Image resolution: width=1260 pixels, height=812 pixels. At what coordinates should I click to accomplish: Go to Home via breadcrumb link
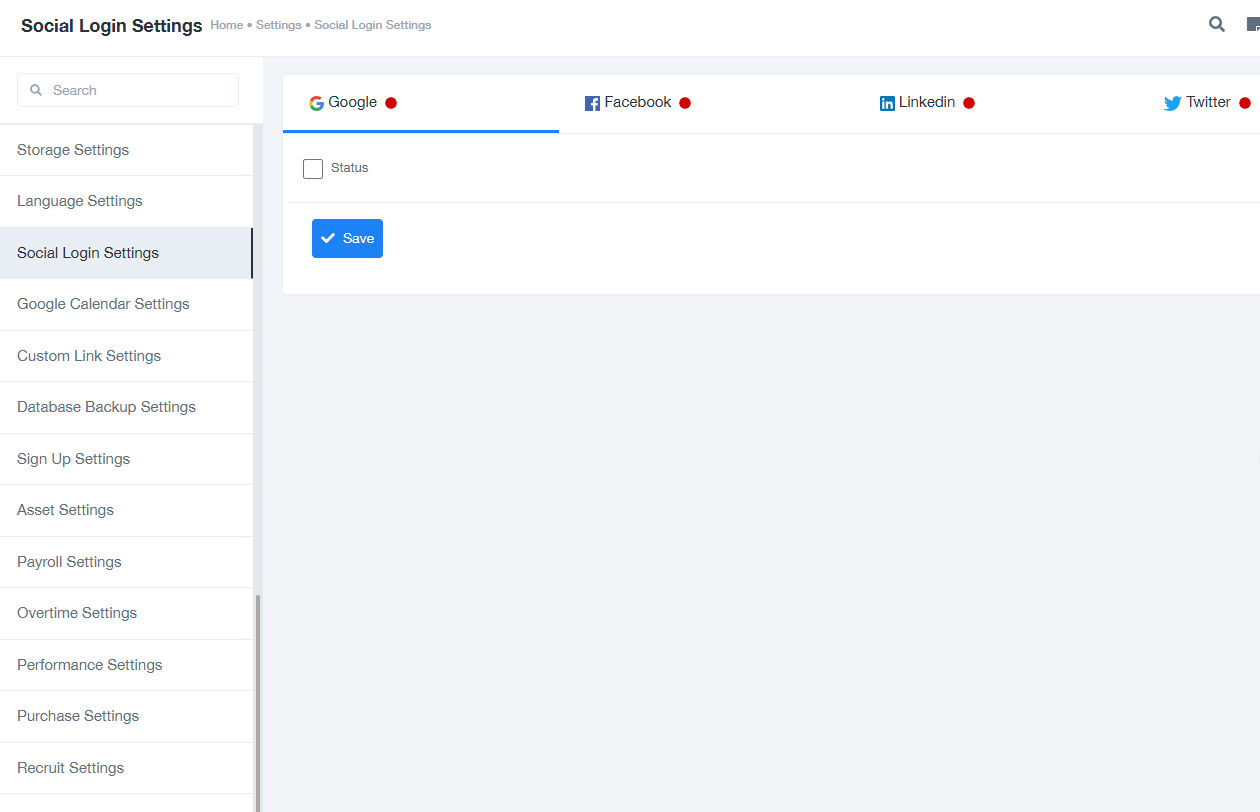coord(226,25)
